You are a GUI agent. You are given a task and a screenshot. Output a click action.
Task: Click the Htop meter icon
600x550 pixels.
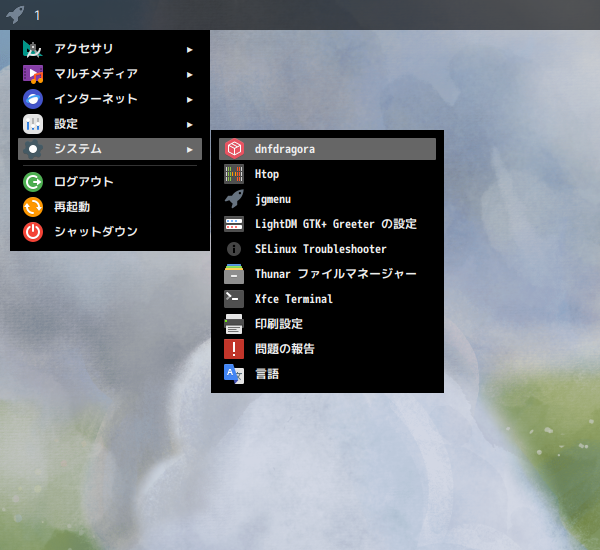tap(234, 174)
